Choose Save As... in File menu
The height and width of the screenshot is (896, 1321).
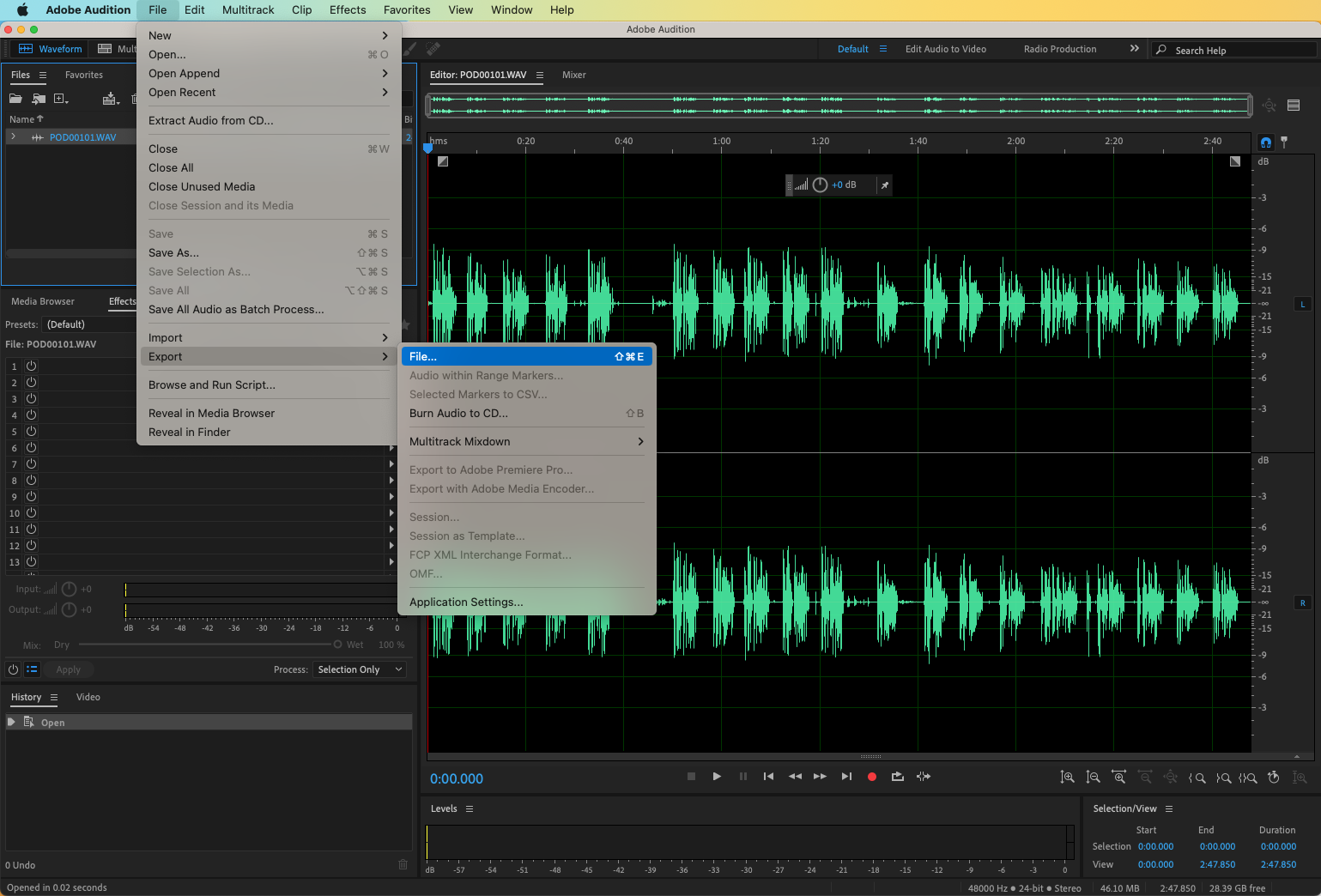[x=269, y=252]
